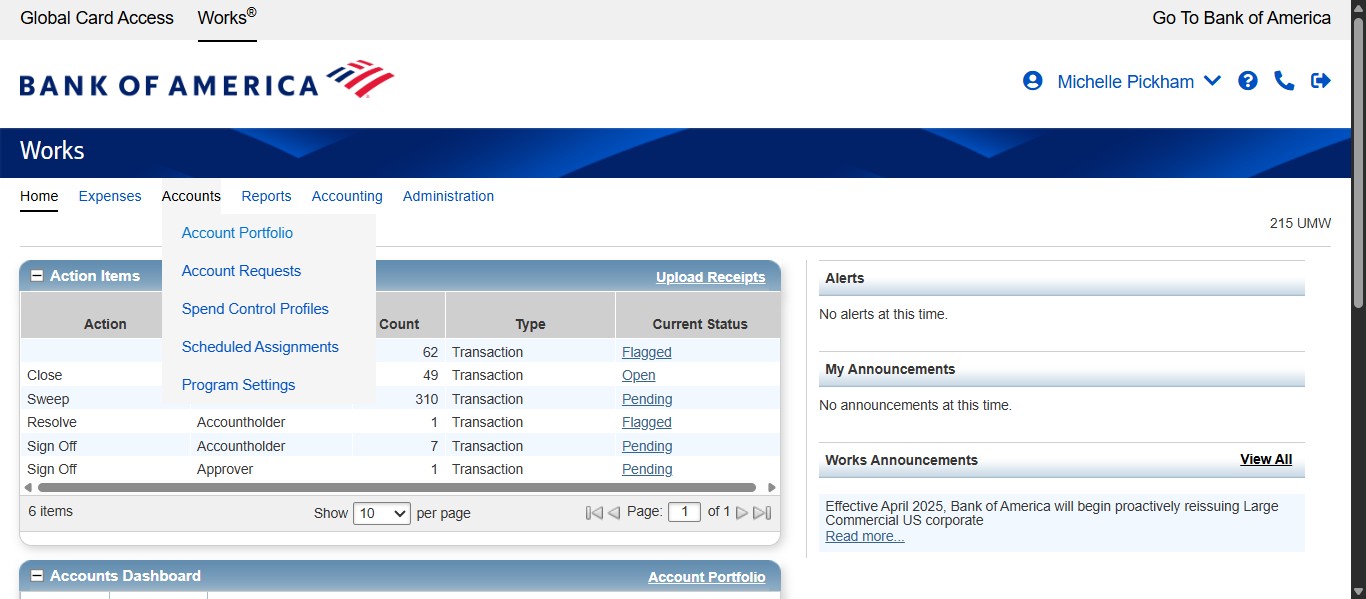Viewport: 1366px width, 599px height.
Task: Expand the Michelle Pickham user dropdown
Action: point(1212,81)
